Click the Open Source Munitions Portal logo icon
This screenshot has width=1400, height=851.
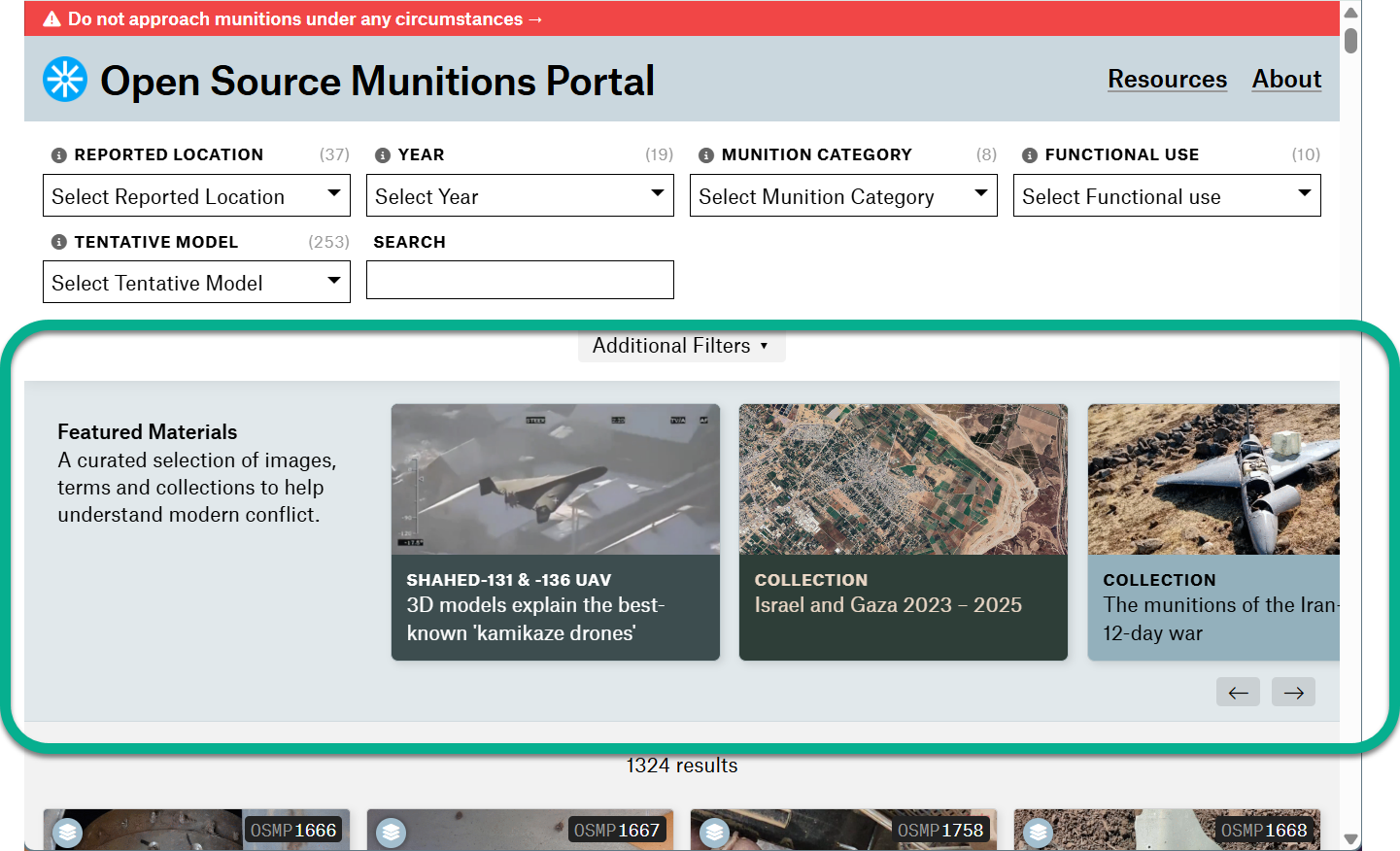click(x=65, y=80)
